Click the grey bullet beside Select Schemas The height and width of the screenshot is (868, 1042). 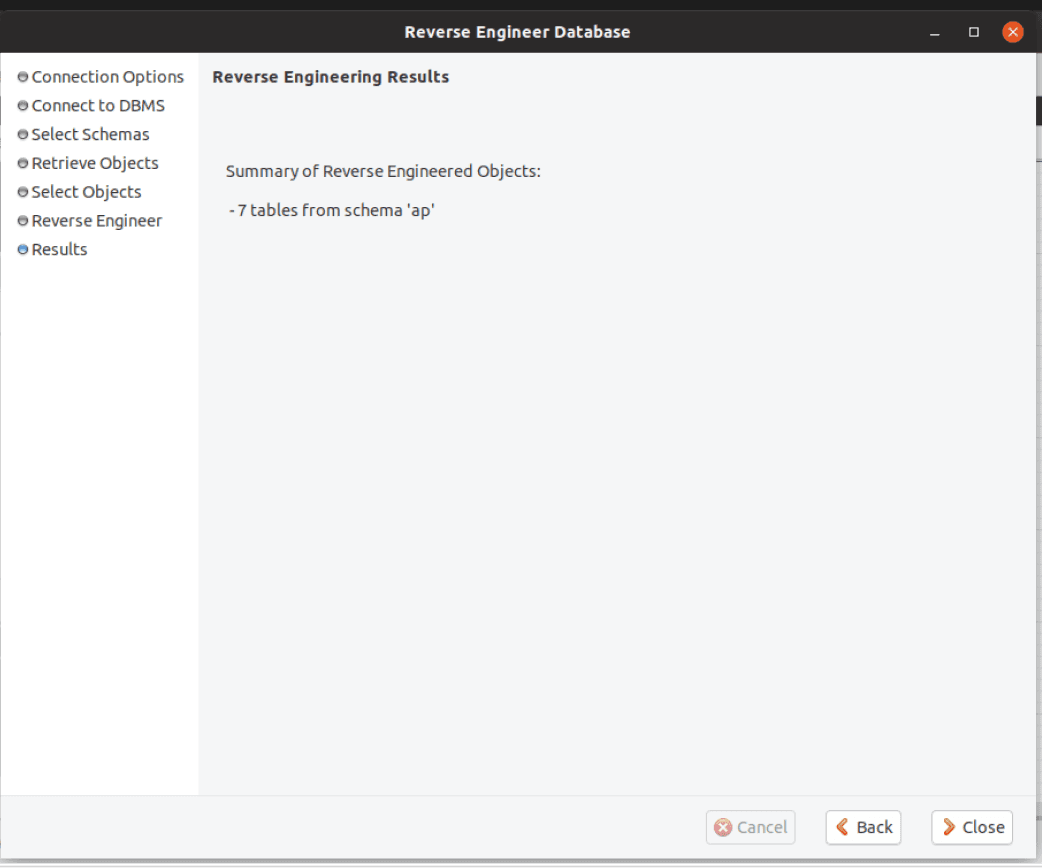pos(23,134)
